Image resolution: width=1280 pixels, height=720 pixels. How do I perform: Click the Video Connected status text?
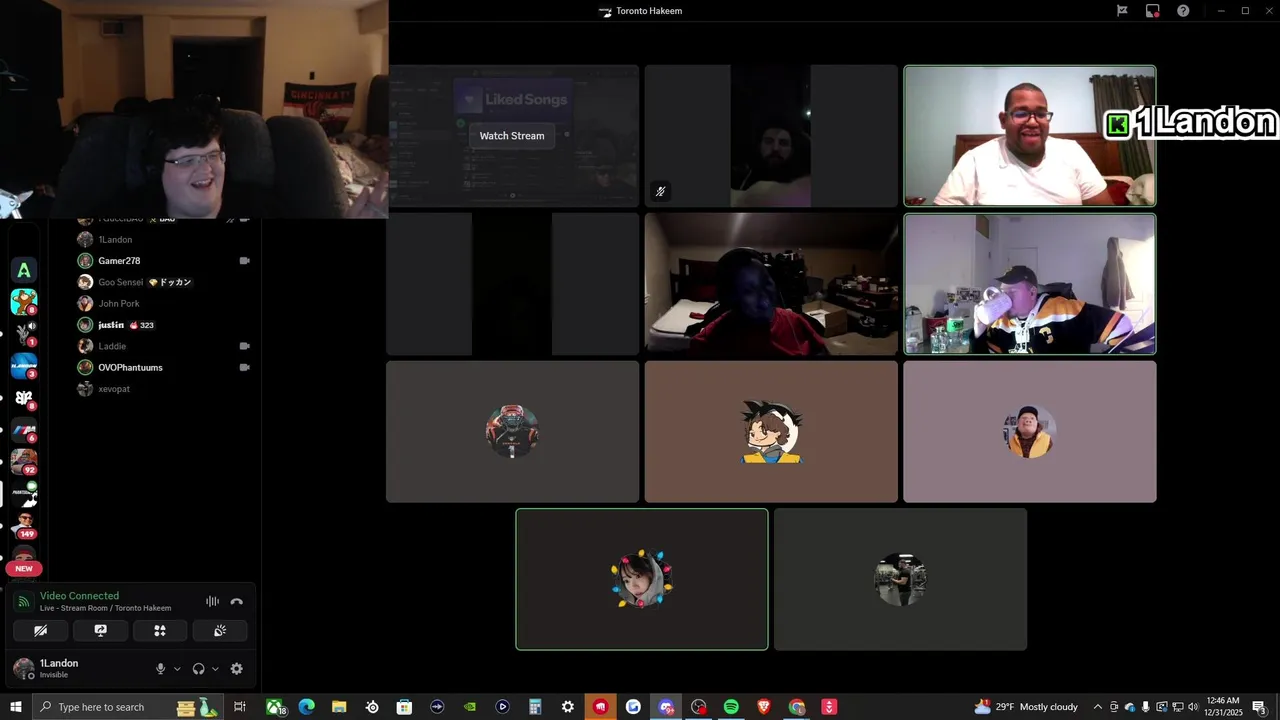(79, 596)
